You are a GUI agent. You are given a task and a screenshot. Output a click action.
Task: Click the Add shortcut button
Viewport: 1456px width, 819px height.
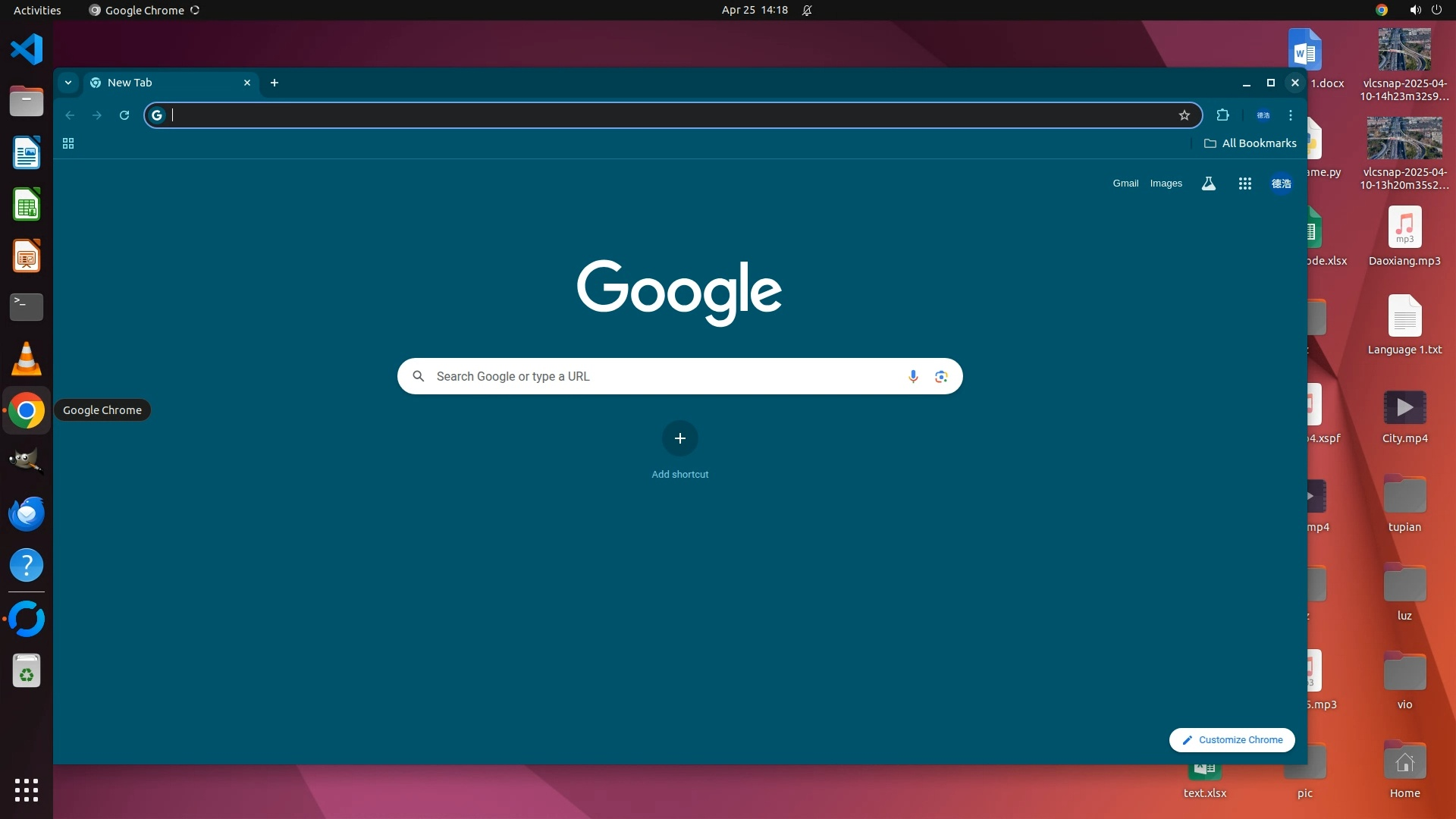pos(679,438)
